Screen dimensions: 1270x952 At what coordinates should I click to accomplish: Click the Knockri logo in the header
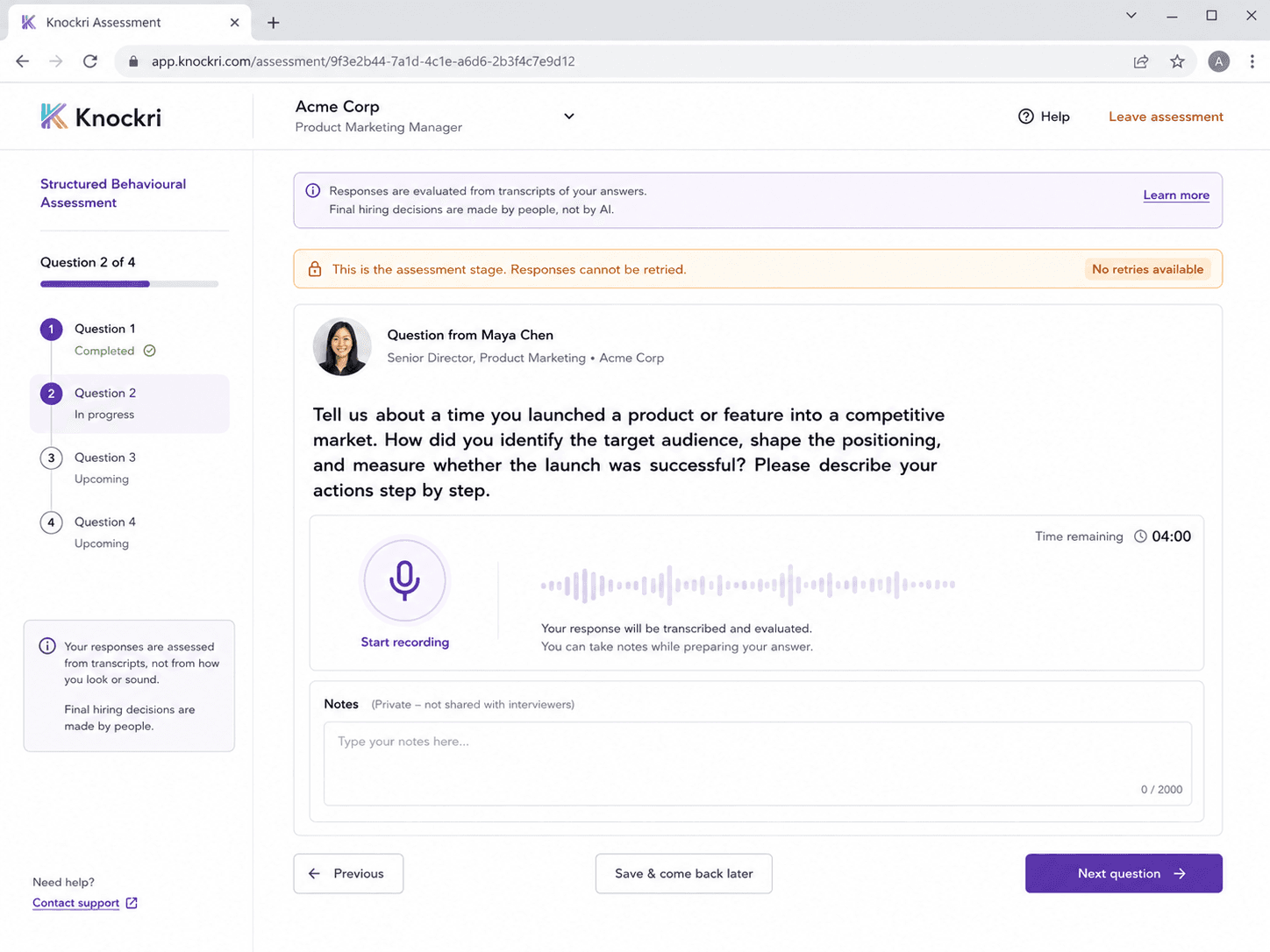(x=101, y=117)
